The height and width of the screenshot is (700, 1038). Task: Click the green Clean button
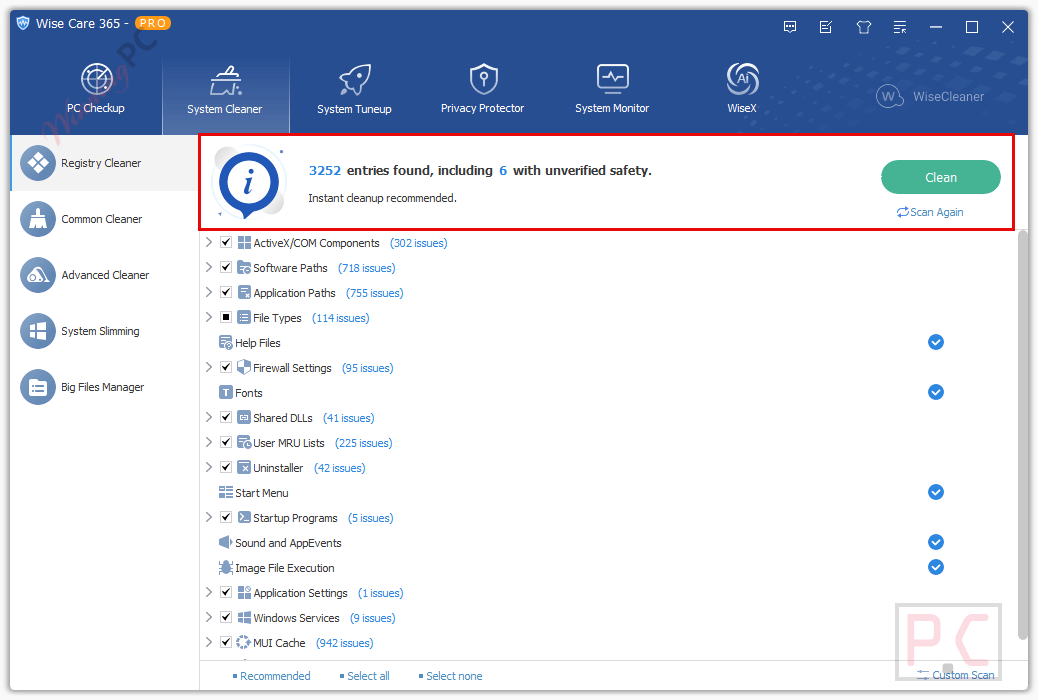click(x=941, y=177)
